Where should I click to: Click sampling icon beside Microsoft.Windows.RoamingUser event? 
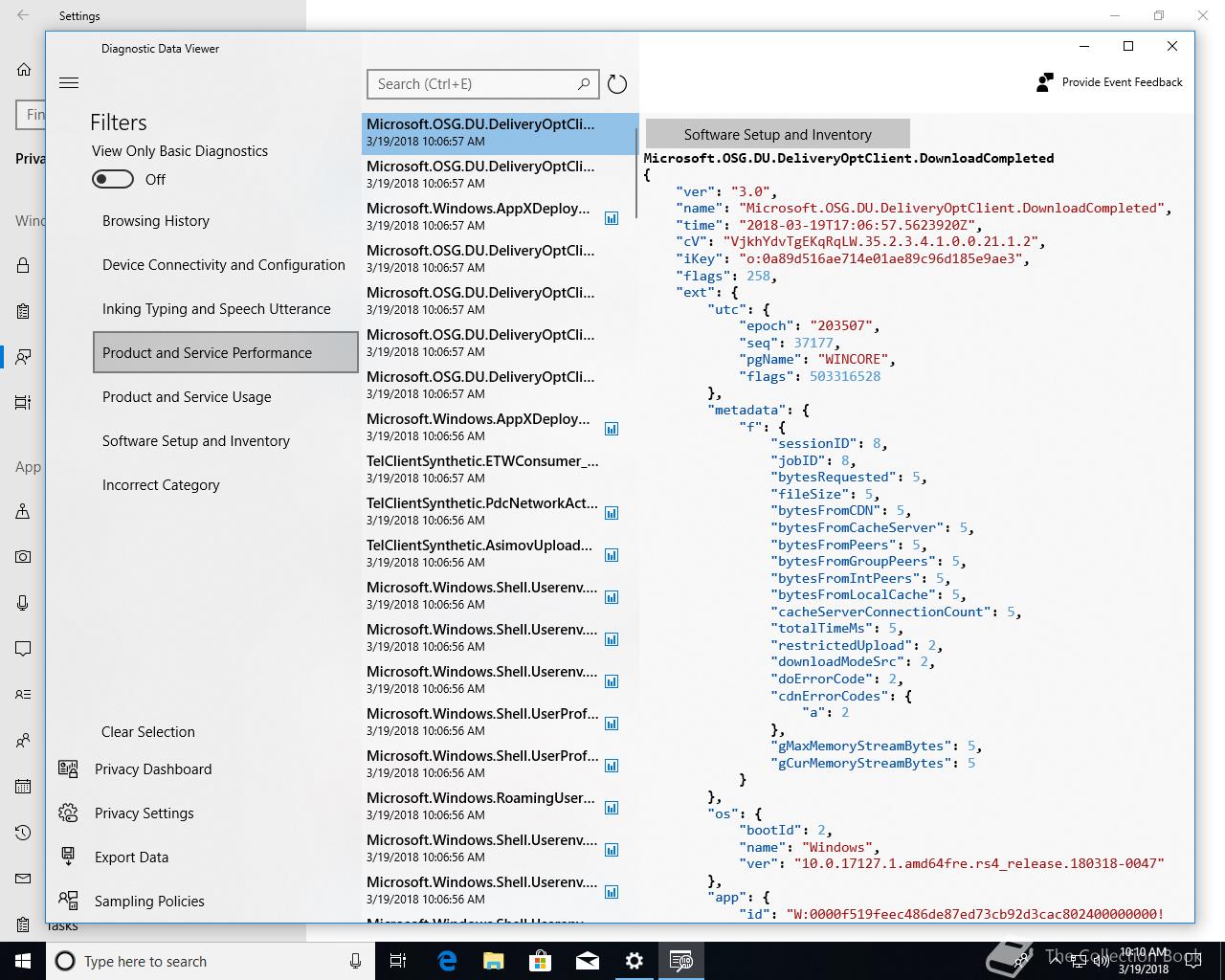612,808
